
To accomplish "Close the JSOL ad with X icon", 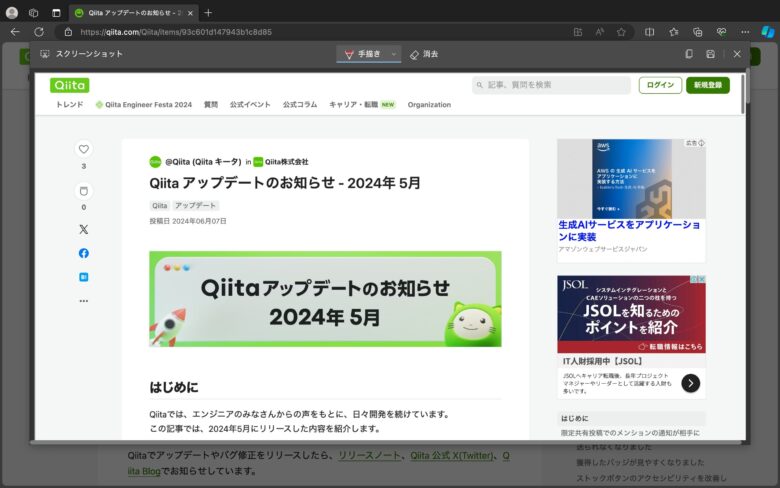I will point(702,279).
